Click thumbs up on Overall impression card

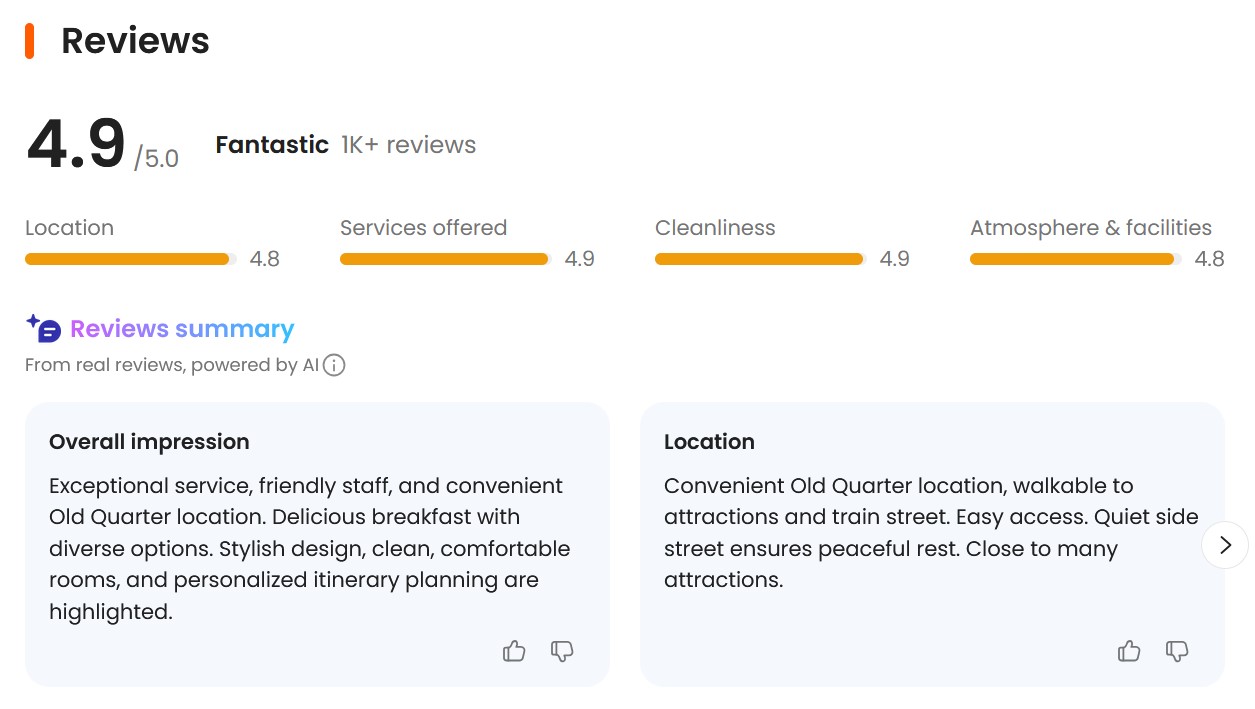[514, 652]
